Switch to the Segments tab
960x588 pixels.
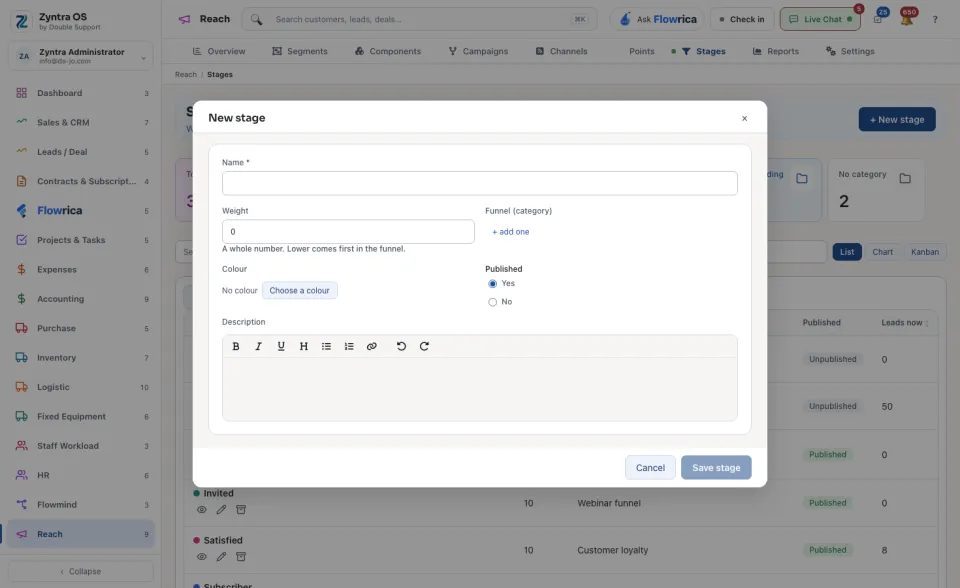(x=300, y=51)
